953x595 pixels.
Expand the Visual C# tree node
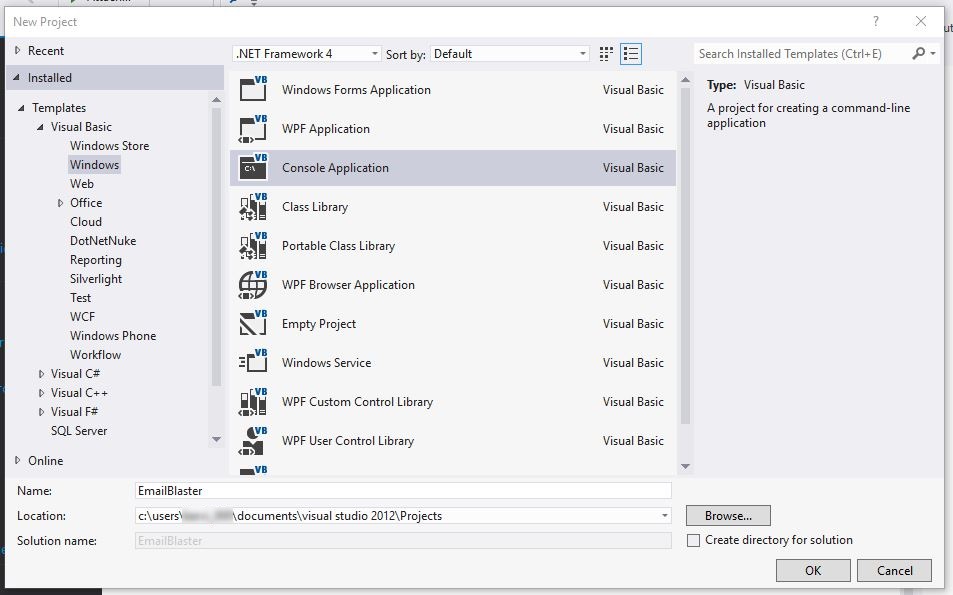coord(41,374)
